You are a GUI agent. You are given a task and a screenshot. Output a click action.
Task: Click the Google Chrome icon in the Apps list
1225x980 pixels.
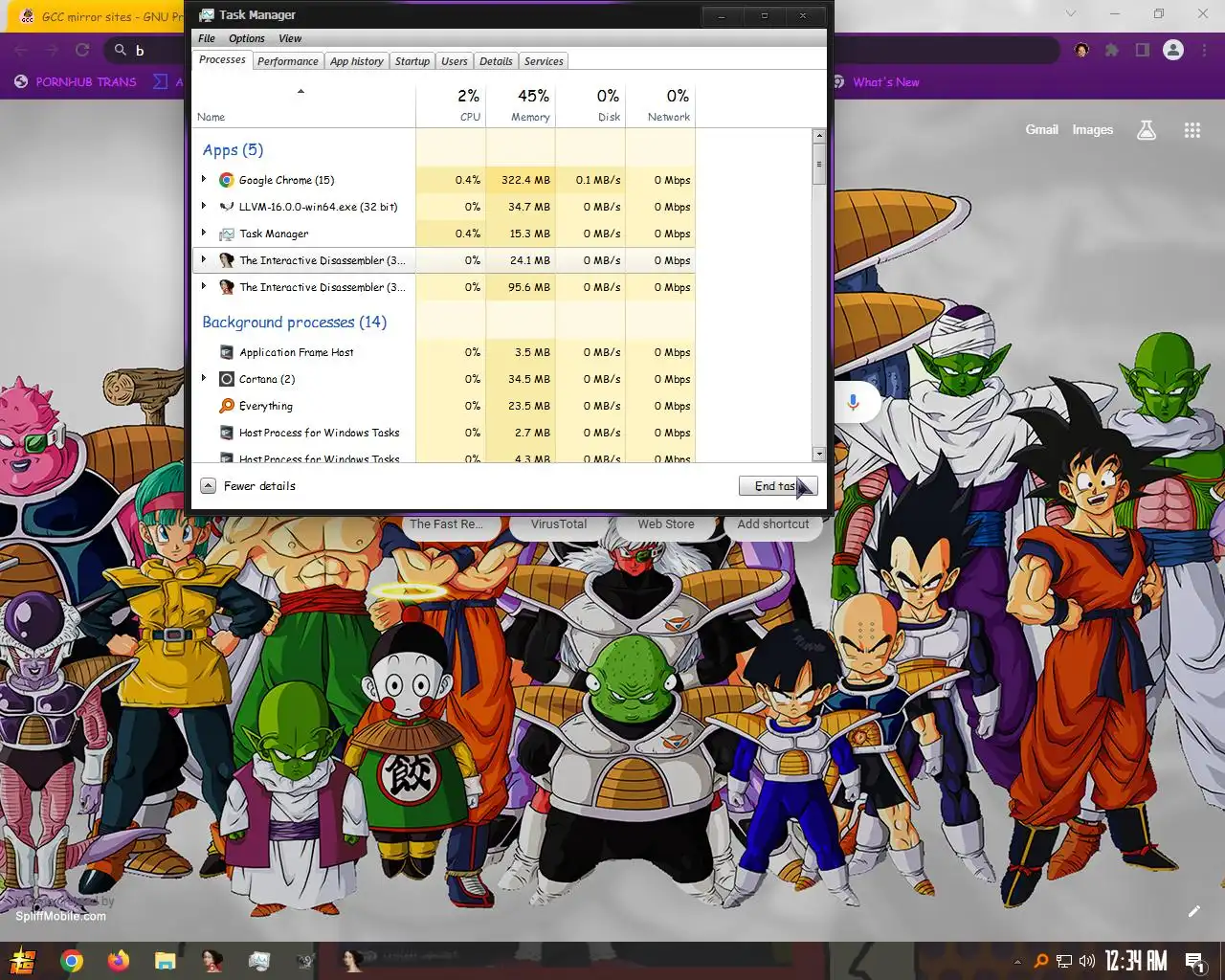point(227,180)
